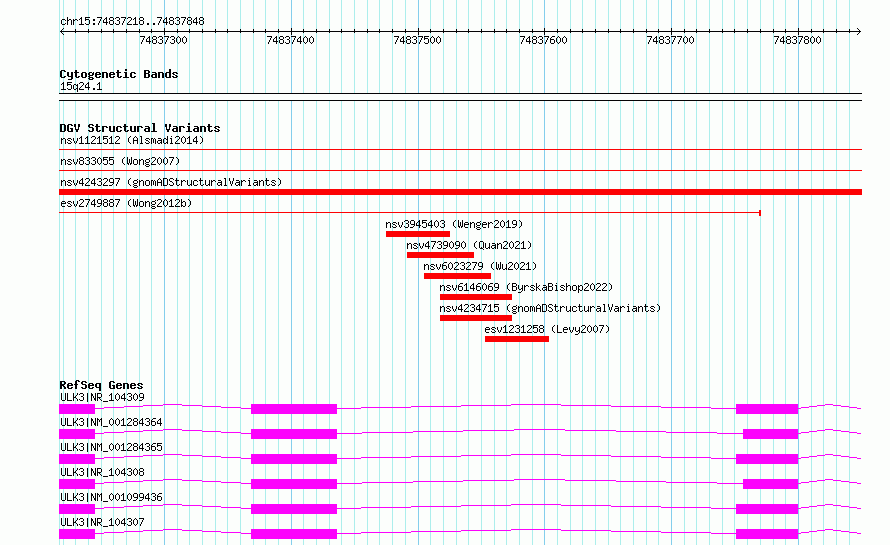Click the wide middle exon of ULK3|NM_001284364
The height and width of the screenshot is (545, 890).
tap(294, 434)
